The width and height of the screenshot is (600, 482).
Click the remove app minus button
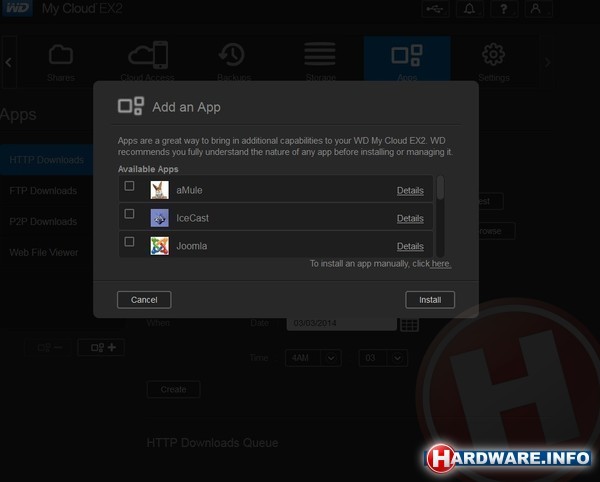tap(49, 347)
